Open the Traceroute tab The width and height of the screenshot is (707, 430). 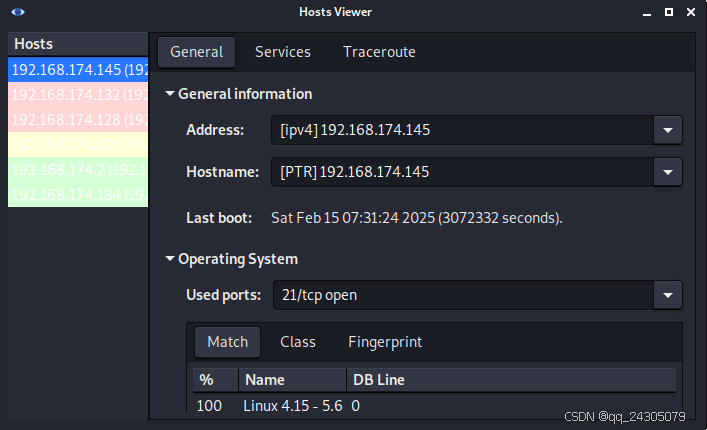point(379,52)
